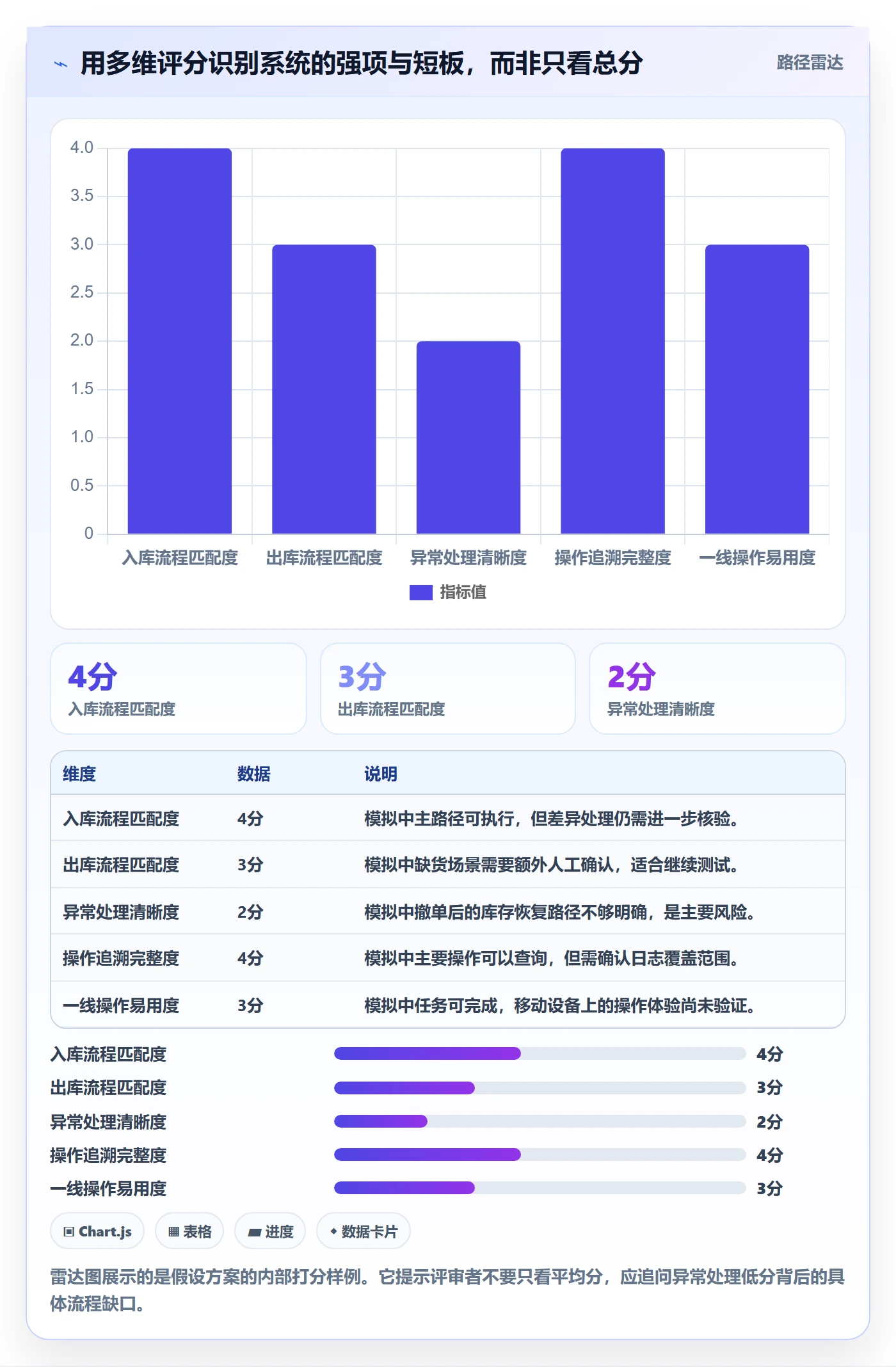Click the 操作追溯完整度 progress bar
This screenshot has height=1367, width=896.
coord(540,1155)
